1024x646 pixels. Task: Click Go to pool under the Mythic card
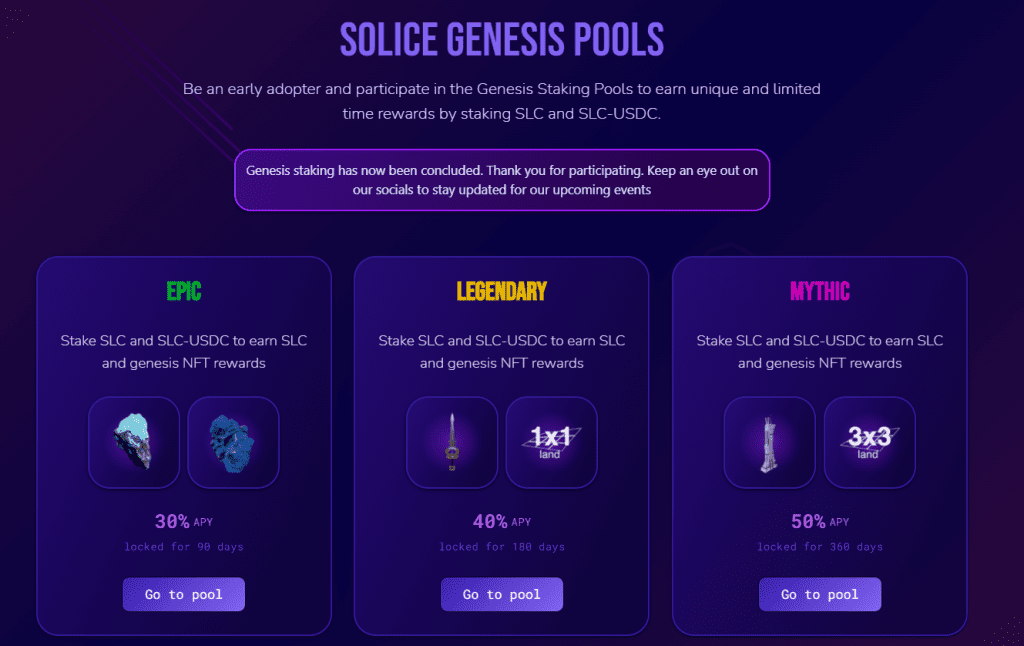820,594
